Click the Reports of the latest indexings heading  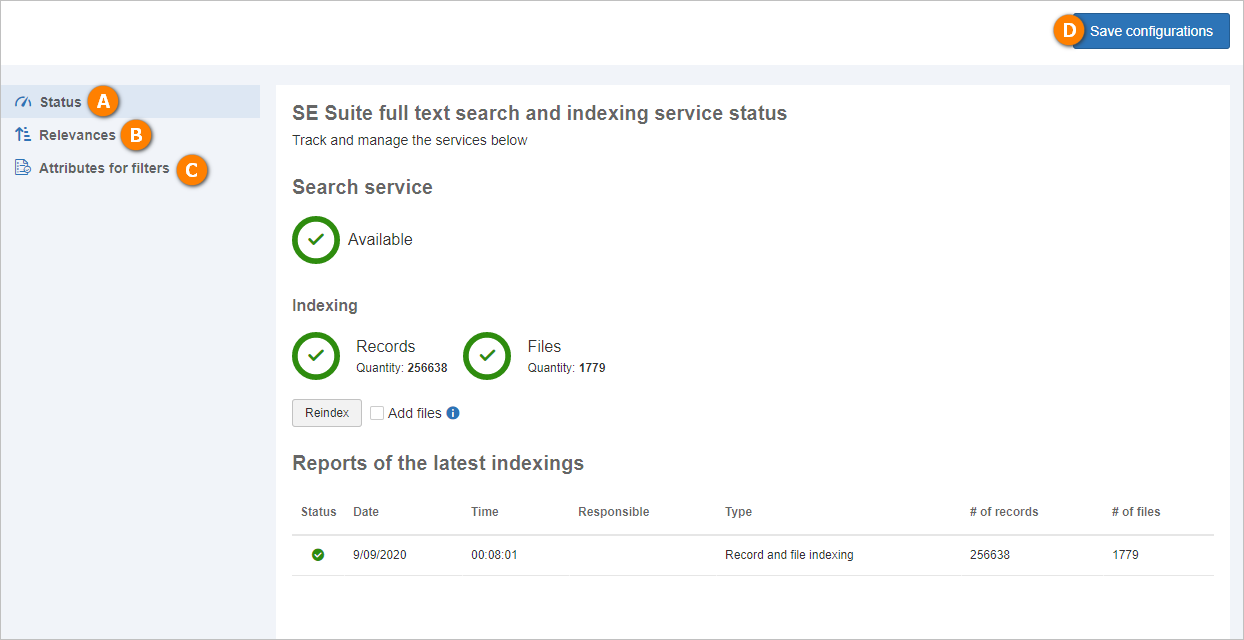[438, 463]
